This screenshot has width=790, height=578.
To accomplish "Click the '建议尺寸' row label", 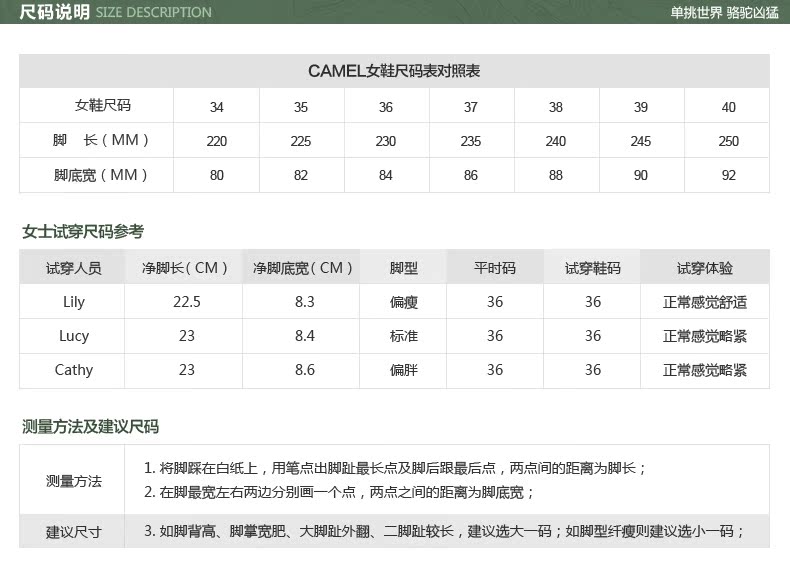I will 74,532.
